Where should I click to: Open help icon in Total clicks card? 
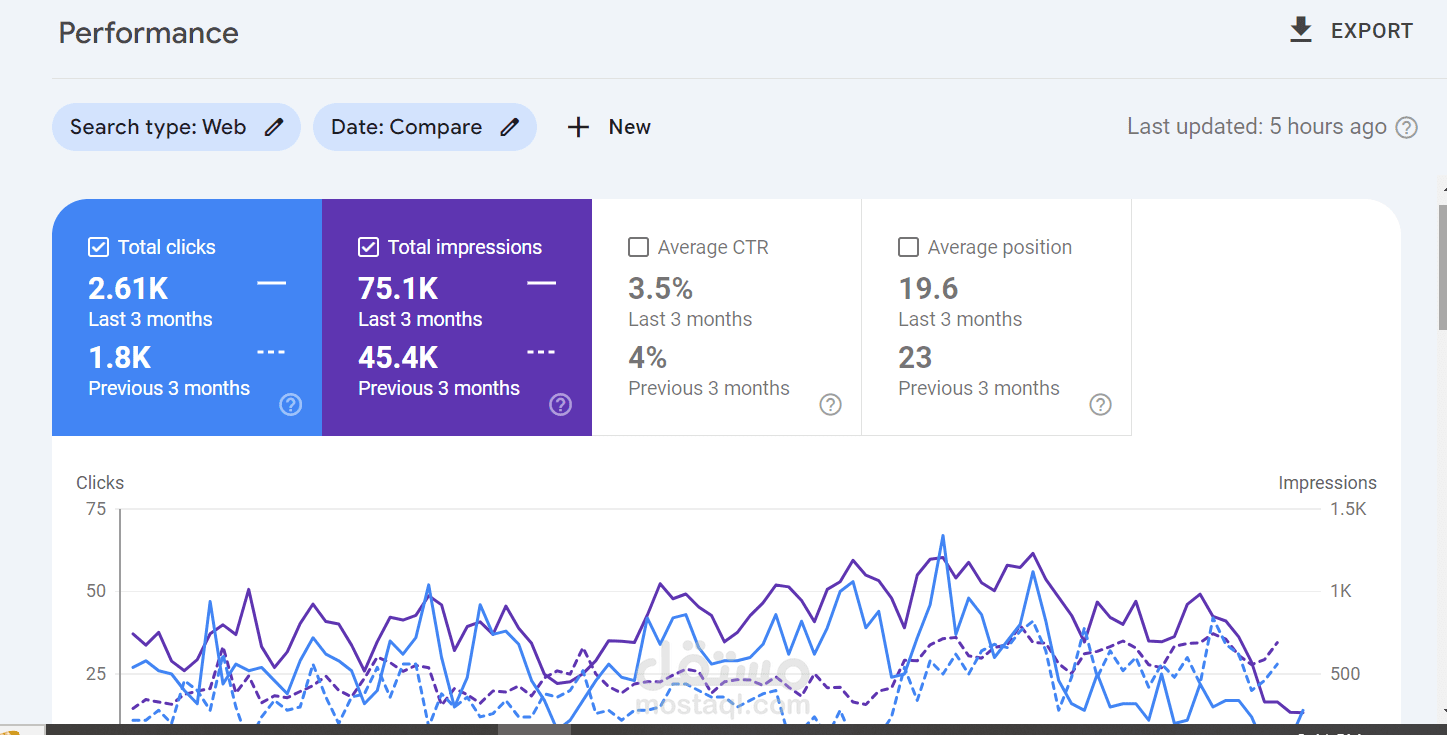[290, 404]
